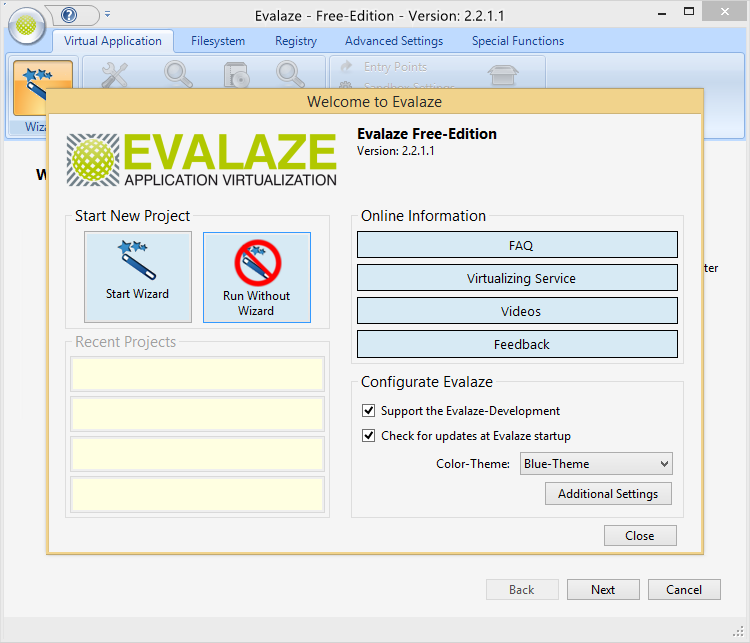Click the second magnifier ribbon icon
This screenshot has width=750, height=643.
click(x=290, y=75)
